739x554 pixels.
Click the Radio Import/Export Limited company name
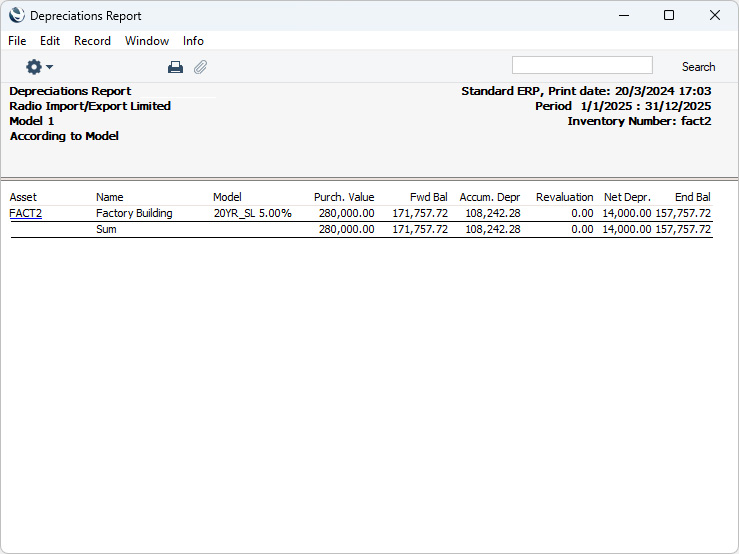click(90, 106)
